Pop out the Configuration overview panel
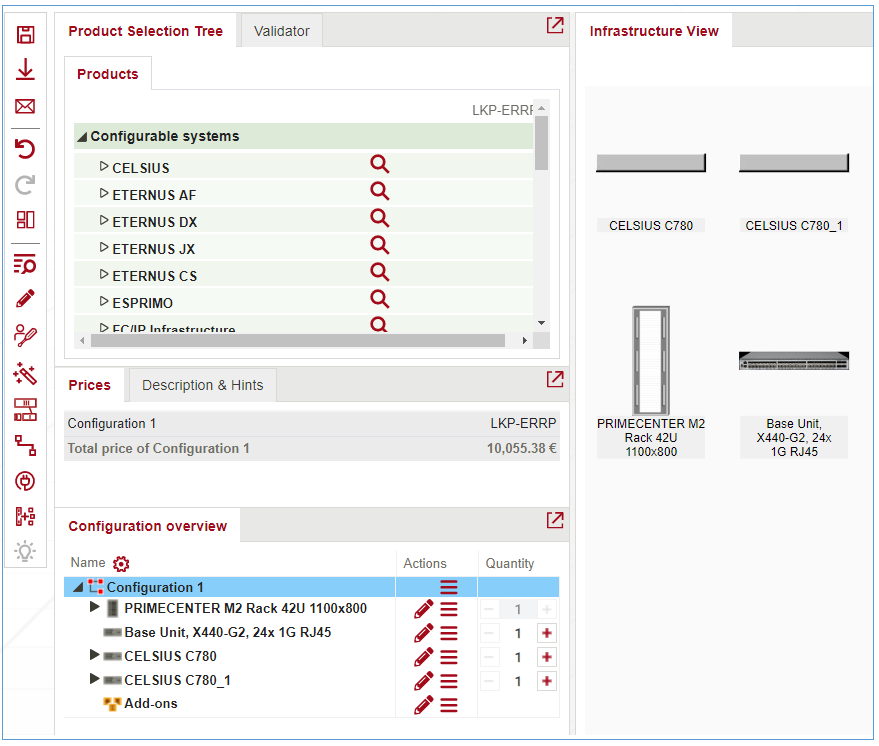Viewport: 879px width, 746px height. [555, 520]
